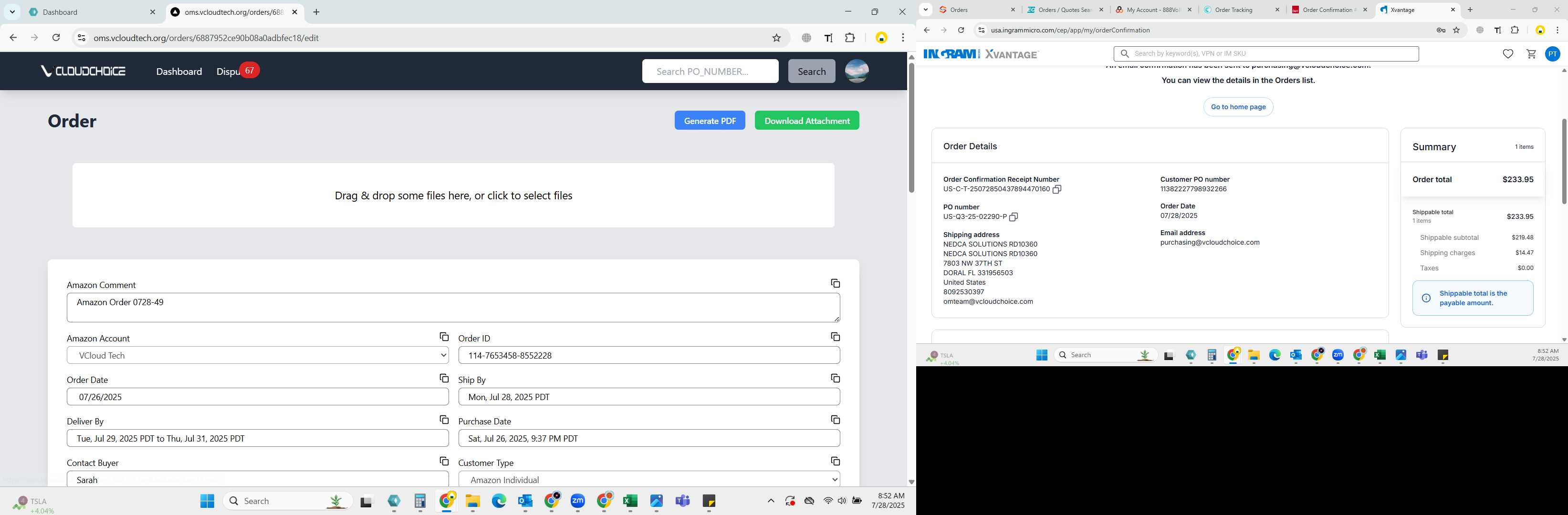Open the tab search dropdown in the OMS browser
The height and width of the screenshot is (515, 1568).
[x=12, y=12]
